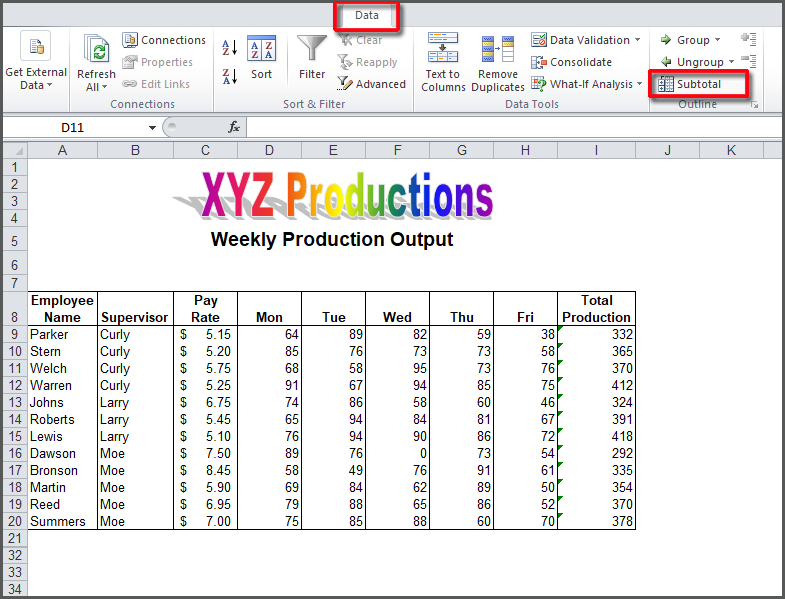Click the Total Production header cell

596,309
